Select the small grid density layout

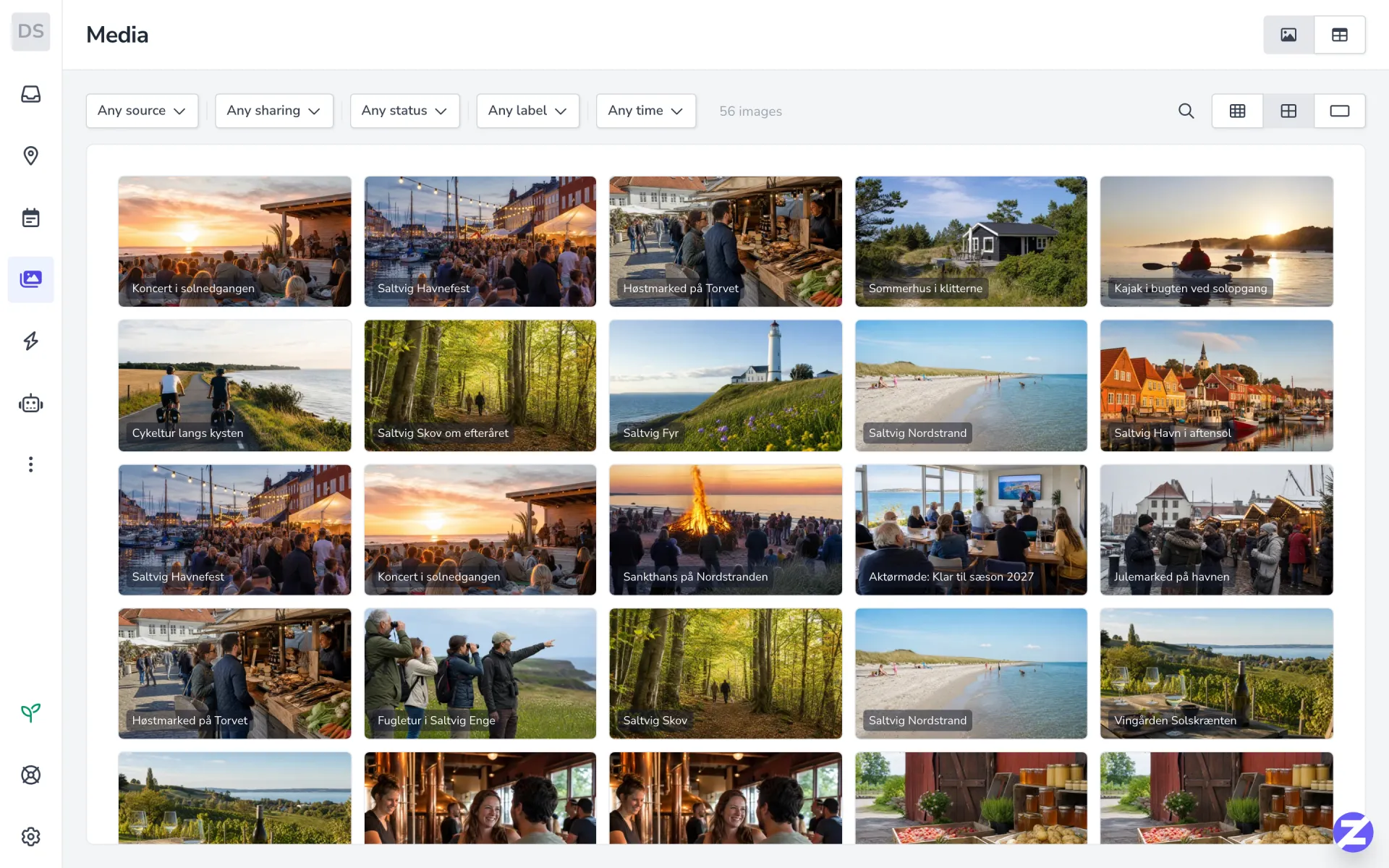pos(1238,111)
